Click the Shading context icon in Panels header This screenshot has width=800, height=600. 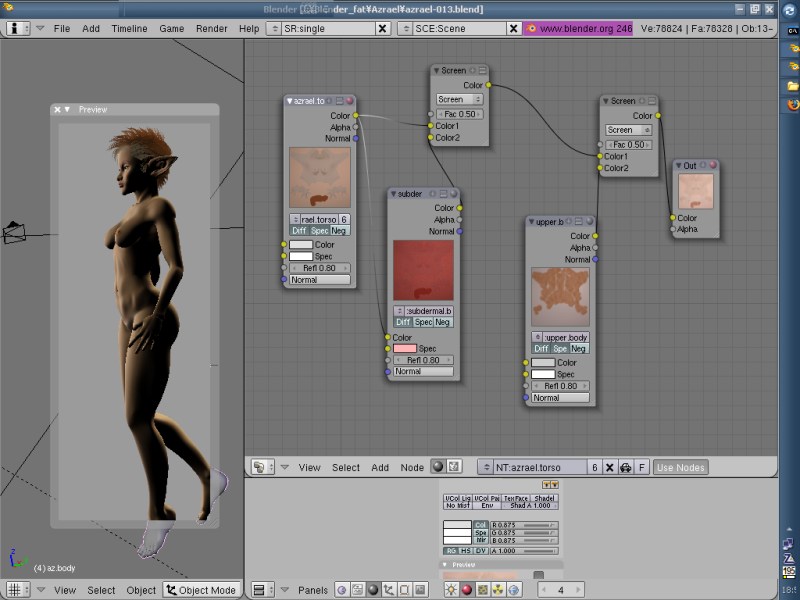point(373,590)
